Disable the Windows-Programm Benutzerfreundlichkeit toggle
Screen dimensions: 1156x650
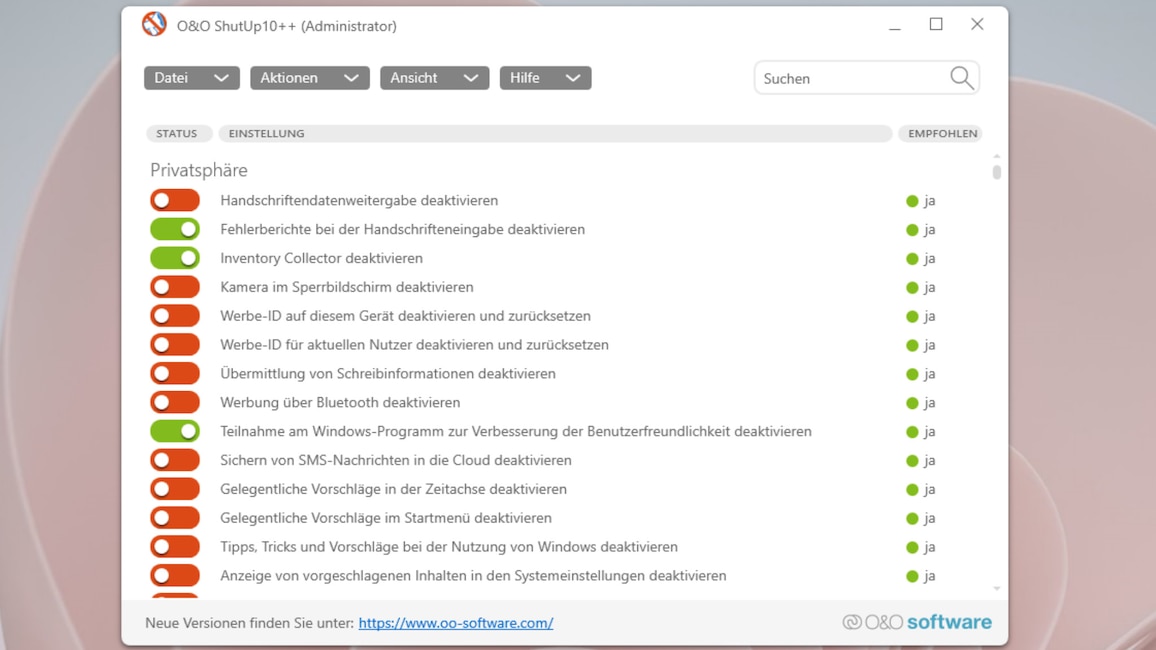175,431
